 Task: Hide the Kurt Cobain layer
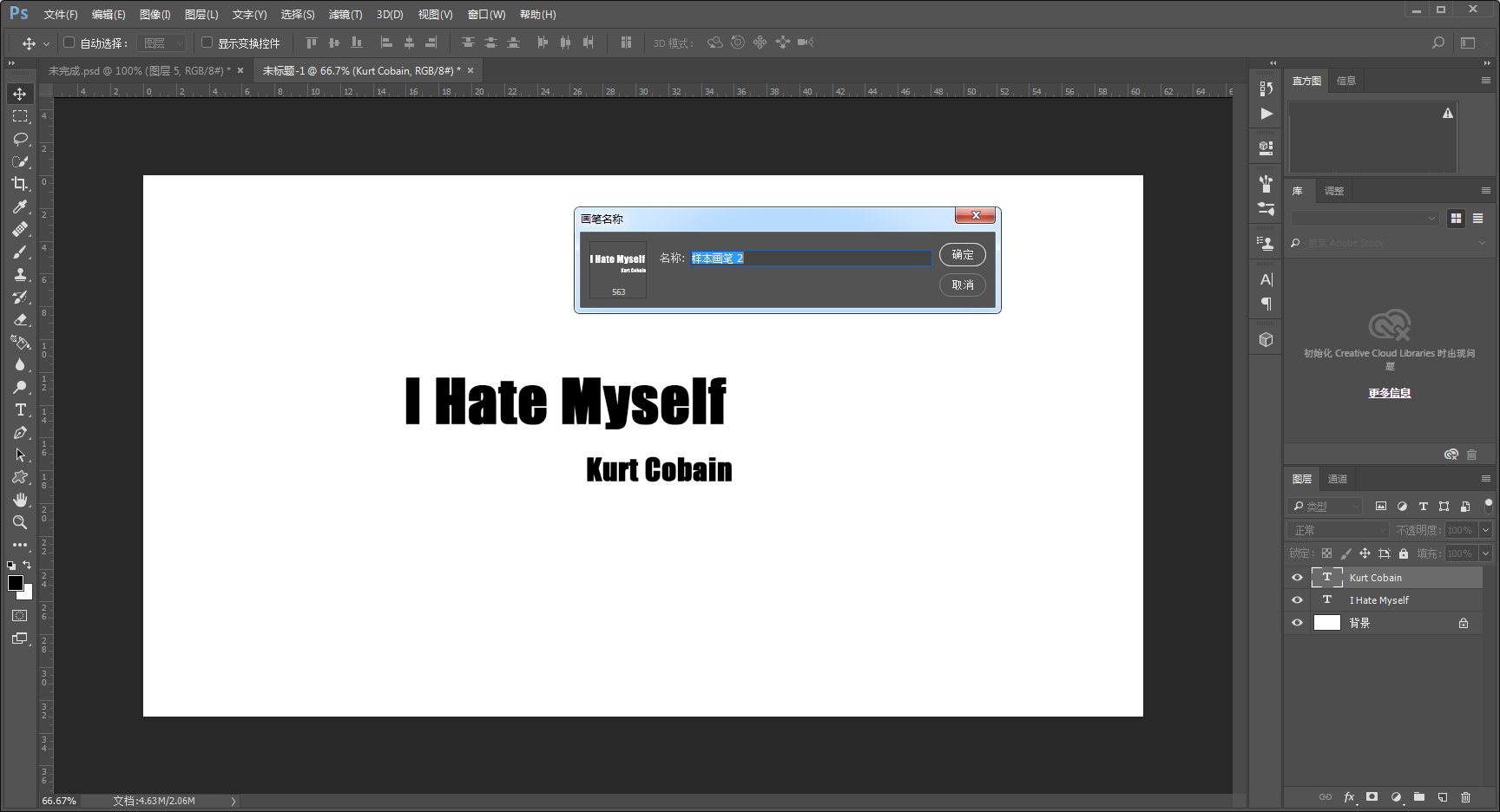pos(1298,577)
